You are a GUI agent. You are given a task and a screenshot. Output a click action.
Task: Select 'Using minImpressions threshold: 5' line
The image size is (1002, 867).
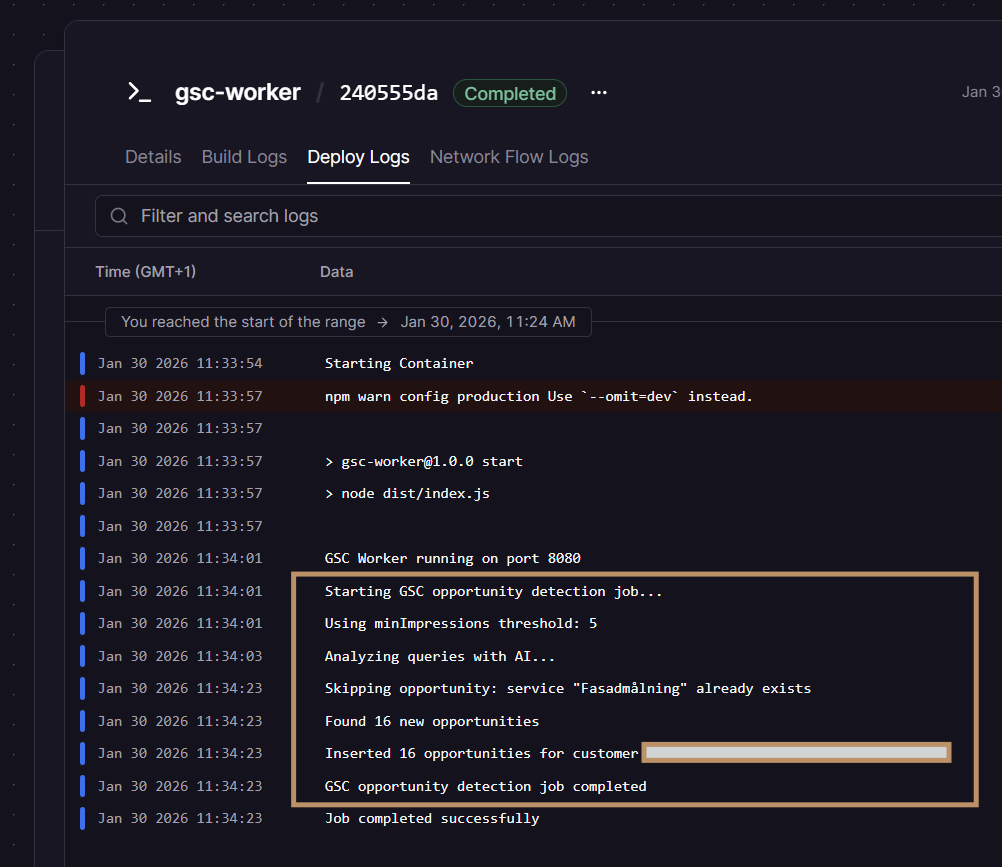(x=461, y=624)
